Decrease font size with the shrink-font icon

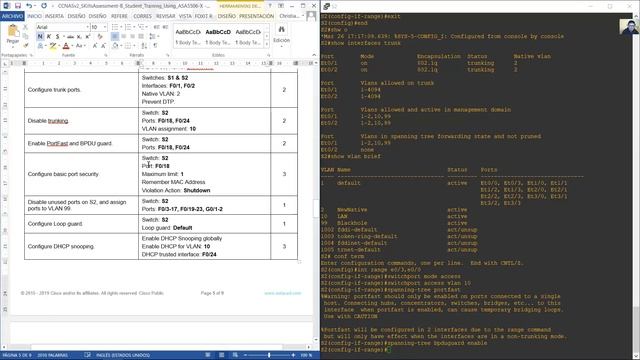pyautogui.click(x=103, y=46)
